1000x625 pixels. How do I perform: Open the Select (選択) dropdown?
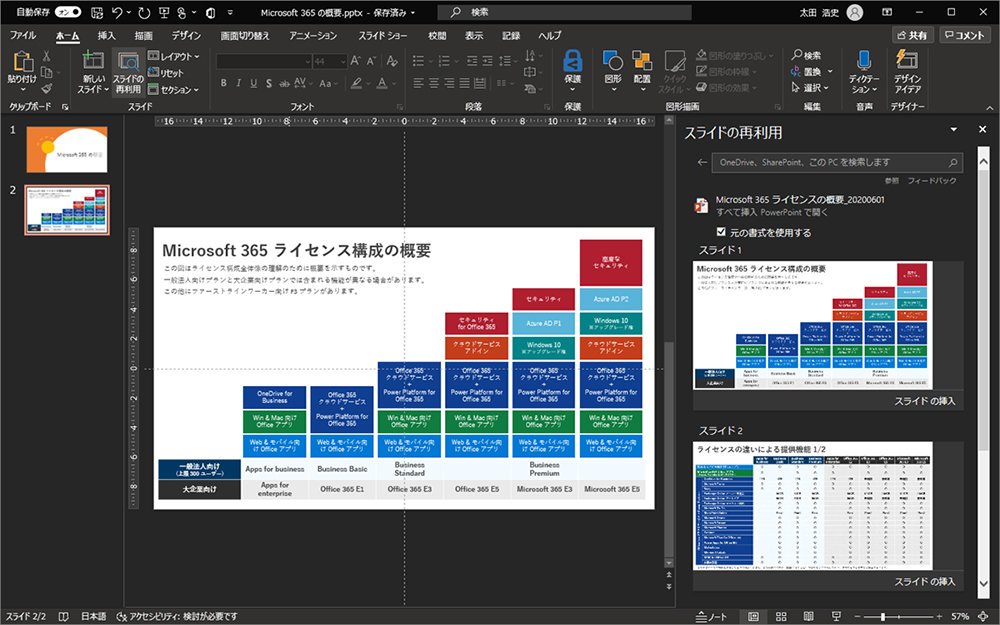[810, 87]
